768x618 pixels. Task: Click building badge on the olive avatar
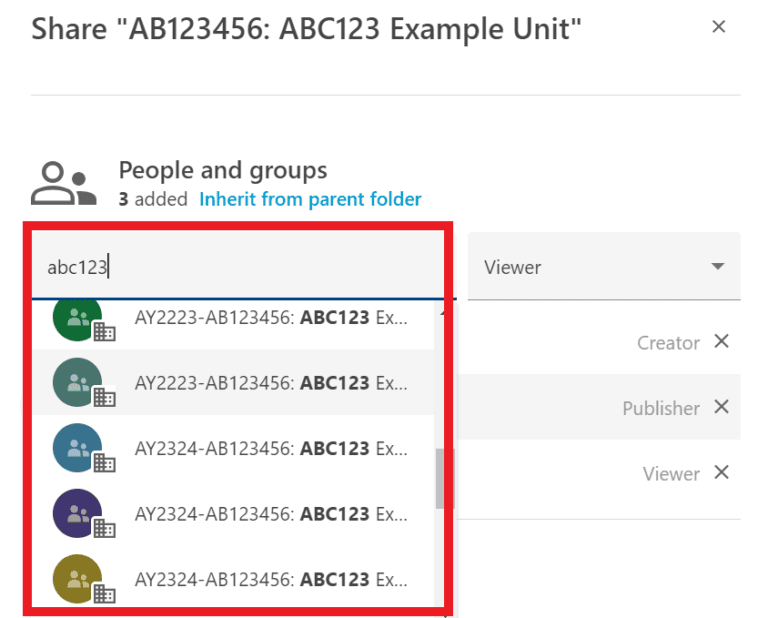[105, 595]
